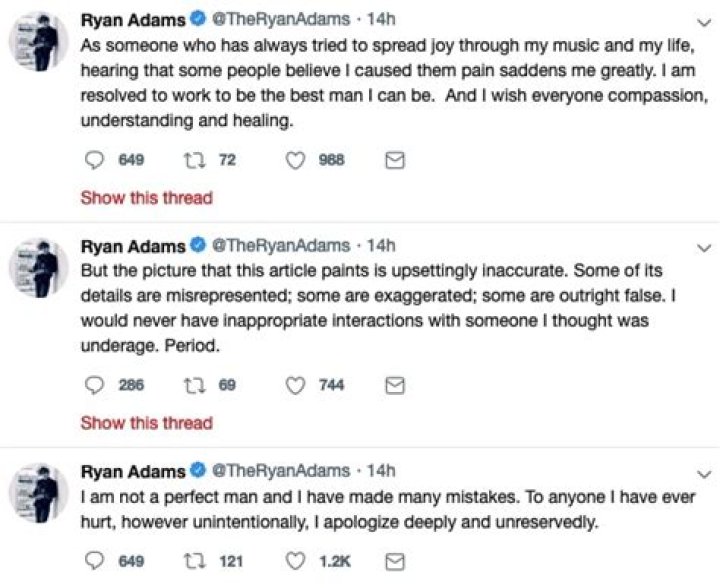Open more options caret on first tweet
720x588 pixels.
click(x=703, y=22)
